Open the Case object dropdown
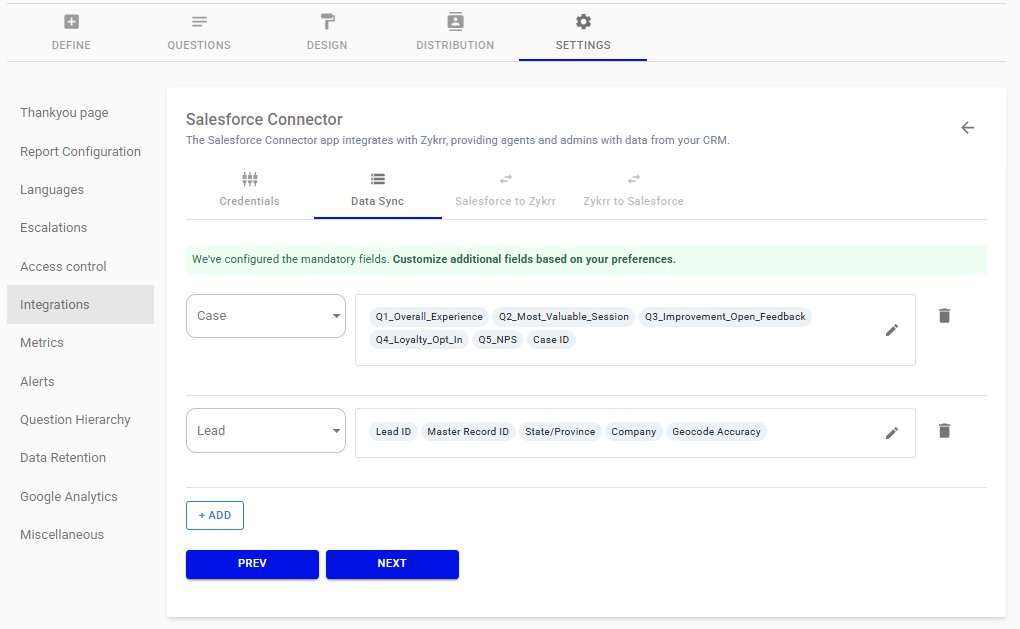Image resolution: width=1020 pixels, height=629 pixels. tap(265, 316)
